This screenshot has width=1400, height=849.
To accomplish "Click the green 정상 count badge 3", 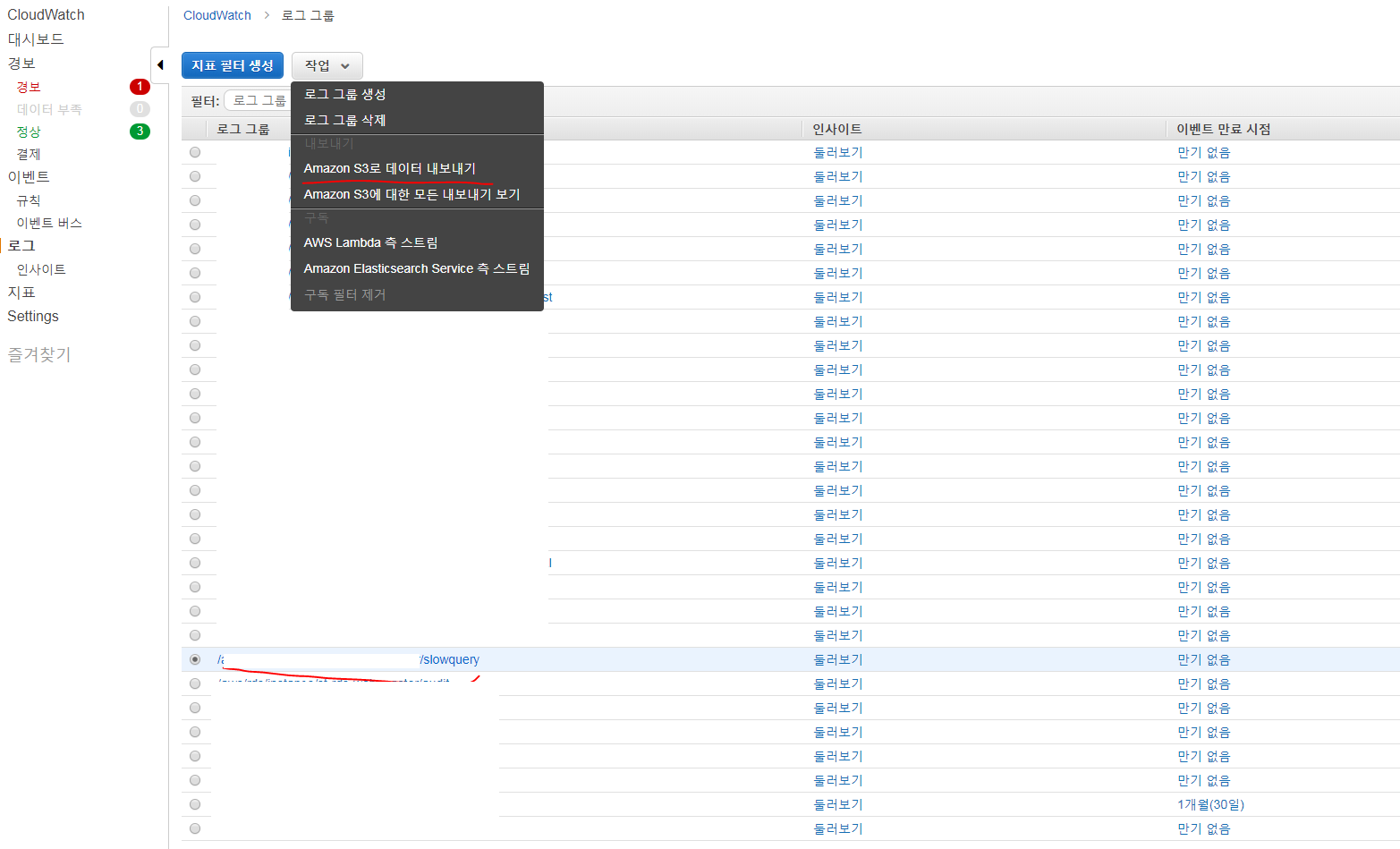I will coord(140,132).
